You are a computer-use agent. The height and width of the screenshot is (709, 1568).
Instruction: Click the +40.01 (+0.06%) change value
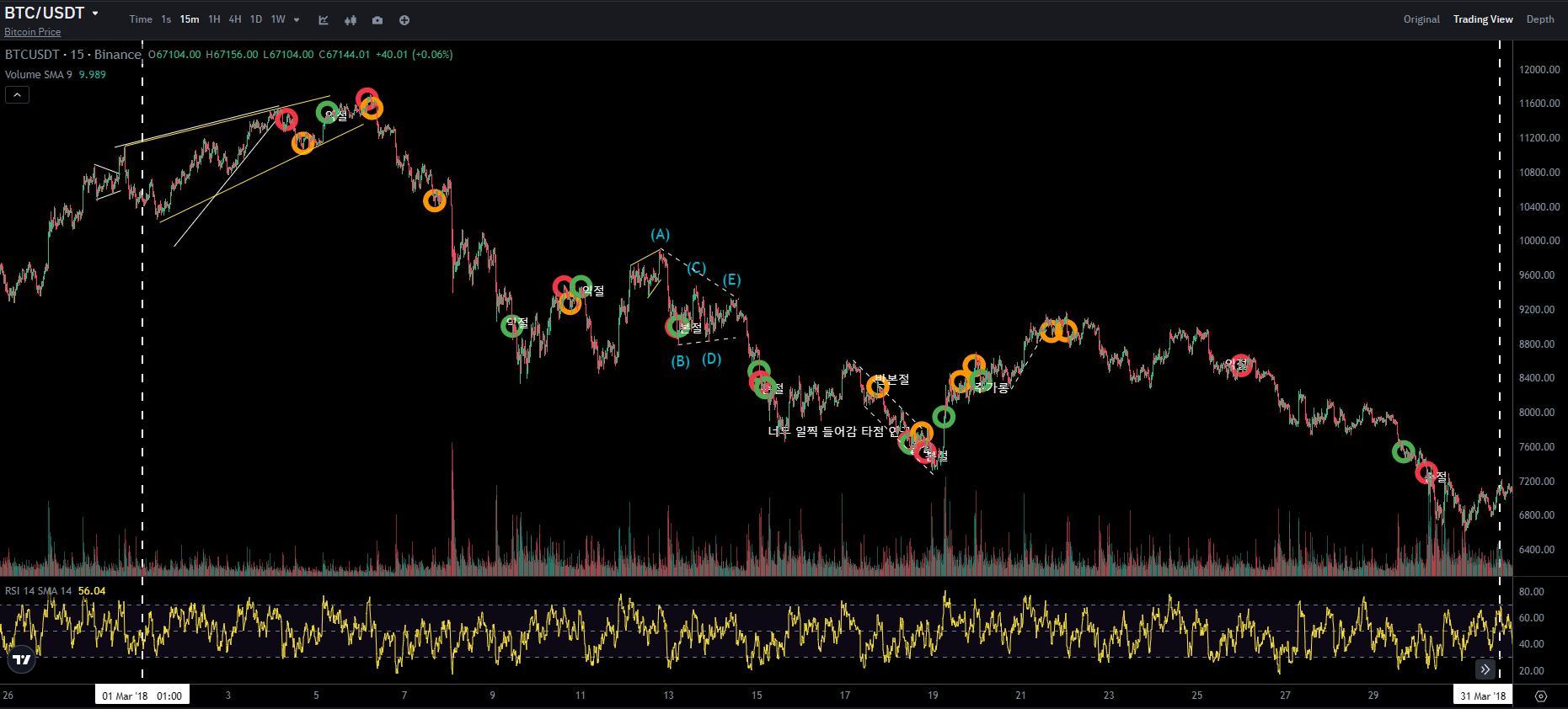pos(414,55)
